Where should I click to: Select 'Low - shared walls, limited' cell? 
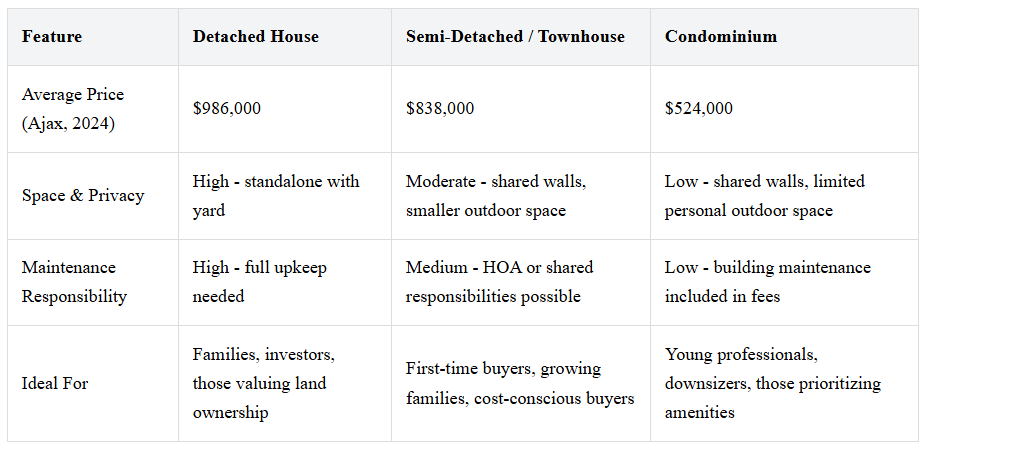[x=765, y=196]
